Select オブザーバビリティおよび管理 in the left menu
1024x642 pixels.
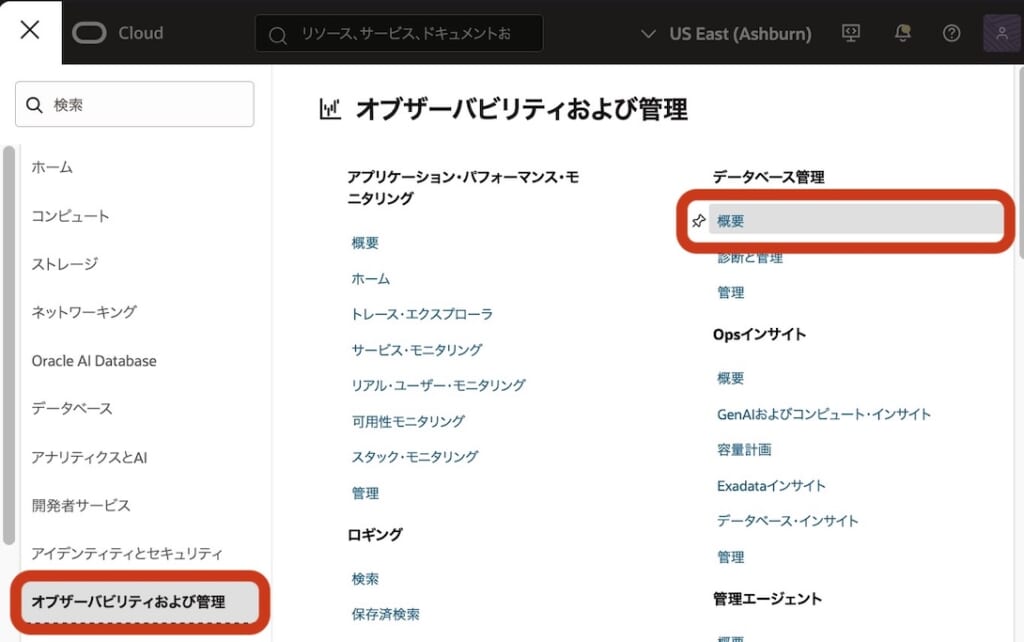(x=140, y=602)
